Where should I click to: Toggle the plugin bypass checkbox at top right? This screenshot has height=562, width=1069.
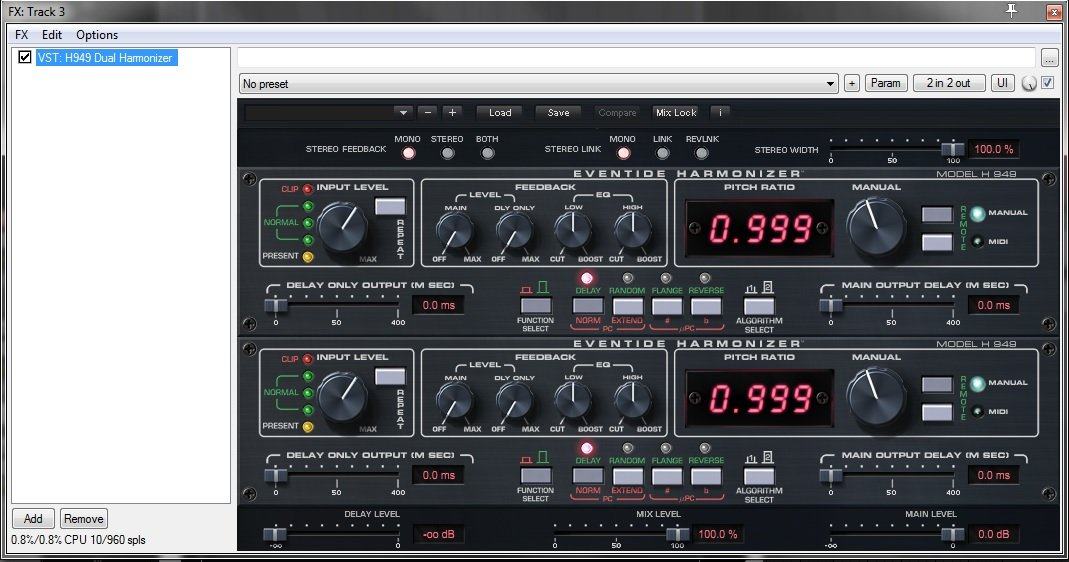[1047, 83]
